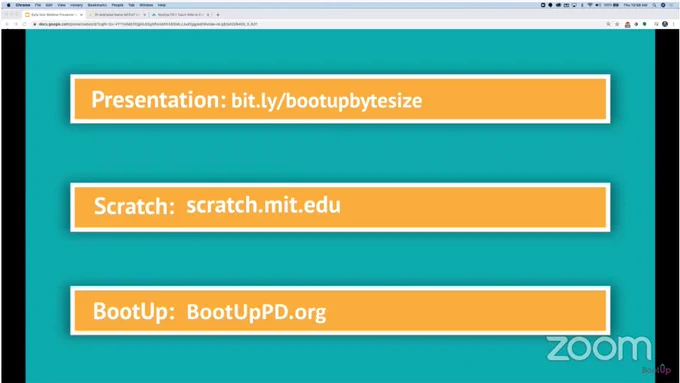680x383 pixels.
Task: Reload the current page
Action: point(24,24)
